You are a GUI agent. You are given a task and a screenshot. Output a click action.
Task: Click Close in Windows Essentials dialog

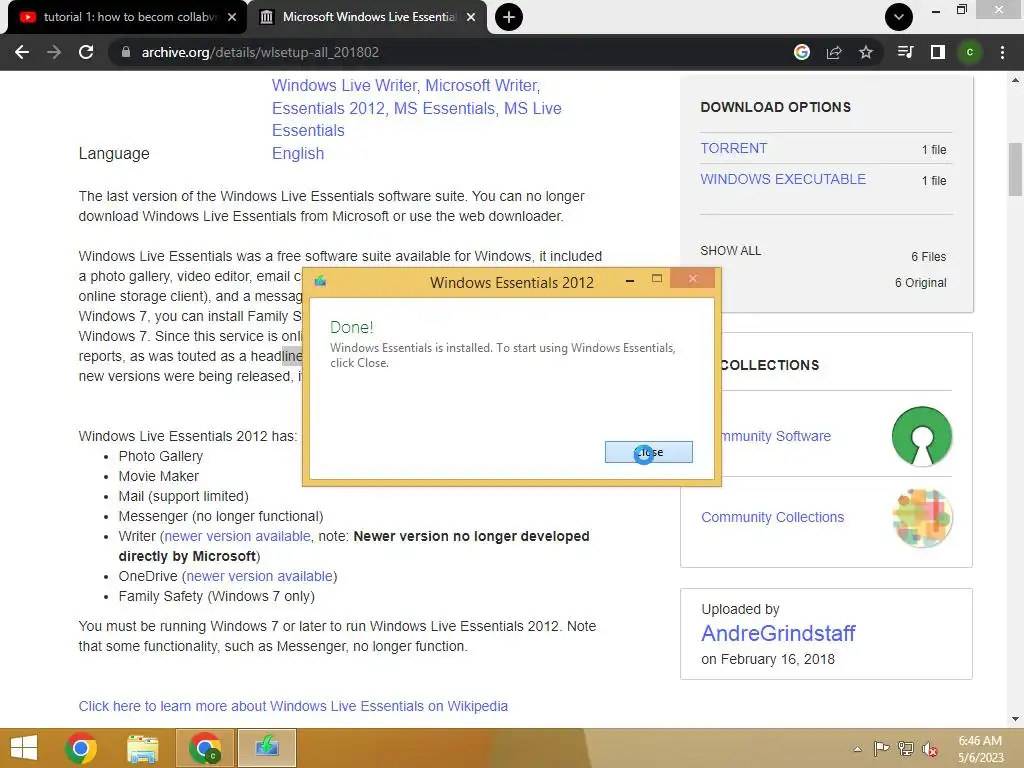tap(648, 452)
